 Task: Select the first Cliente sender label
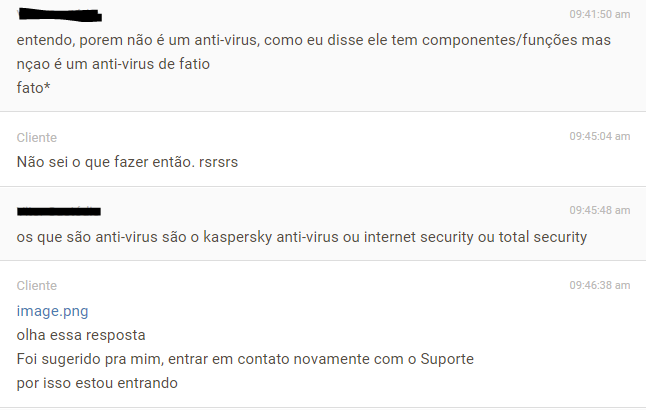tap(37, 137)
